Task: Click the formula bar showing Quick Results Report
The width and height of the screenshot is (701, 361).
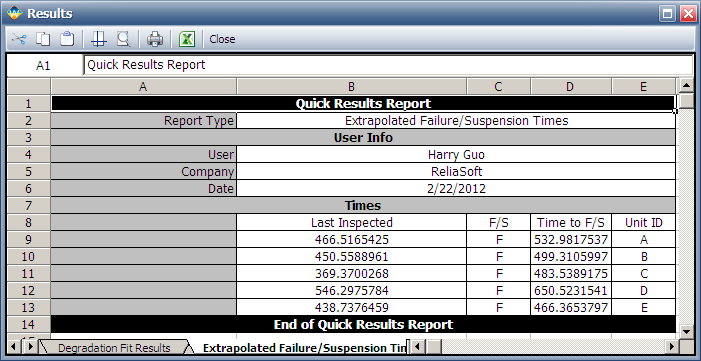Action: click(388, 65)
